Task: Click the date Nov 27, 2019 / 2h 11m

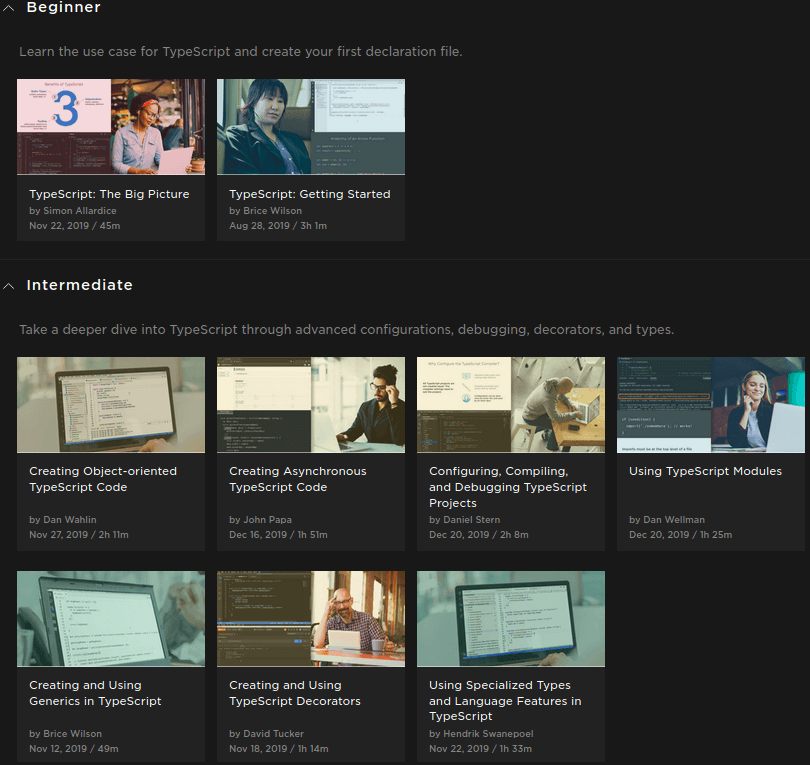Action: click(79, 535)
